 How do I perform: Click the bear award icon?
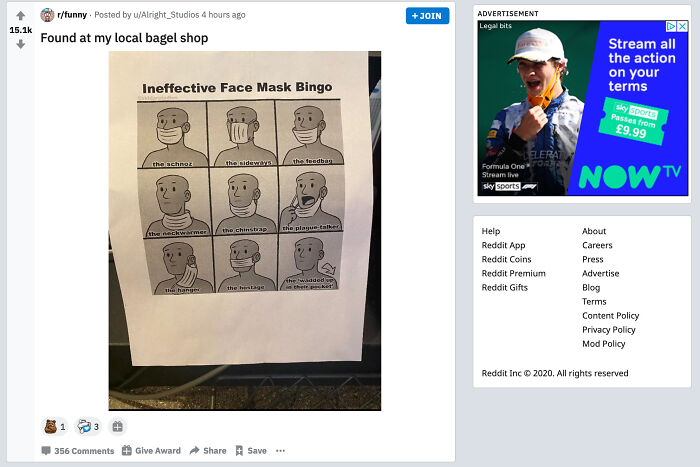click(x=50, y=426)
